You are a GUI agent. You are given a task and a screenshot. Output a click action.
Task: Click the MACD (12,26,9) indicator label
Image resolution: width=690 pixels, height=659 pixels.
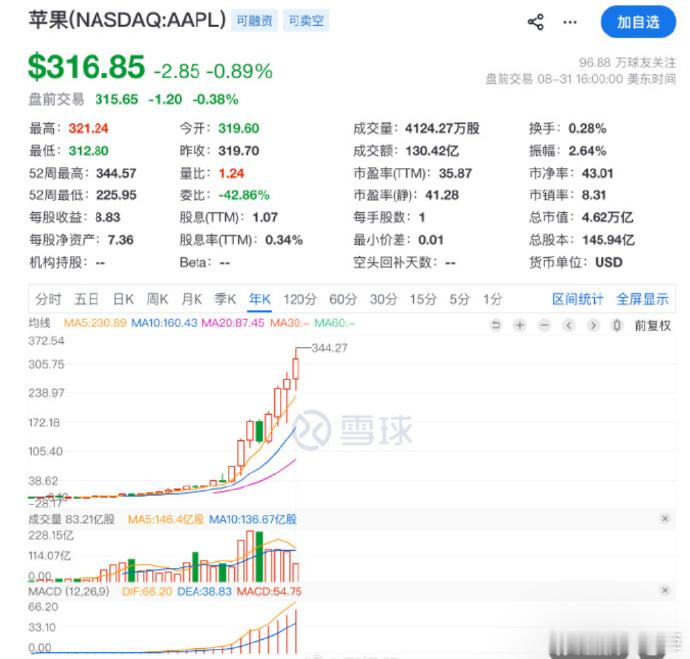69,591
